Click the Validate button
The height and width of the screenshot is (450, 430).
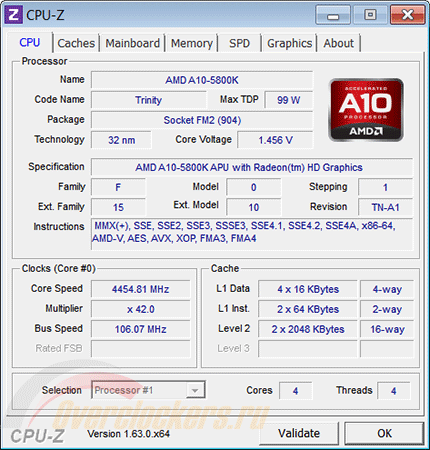coord(299,433)
